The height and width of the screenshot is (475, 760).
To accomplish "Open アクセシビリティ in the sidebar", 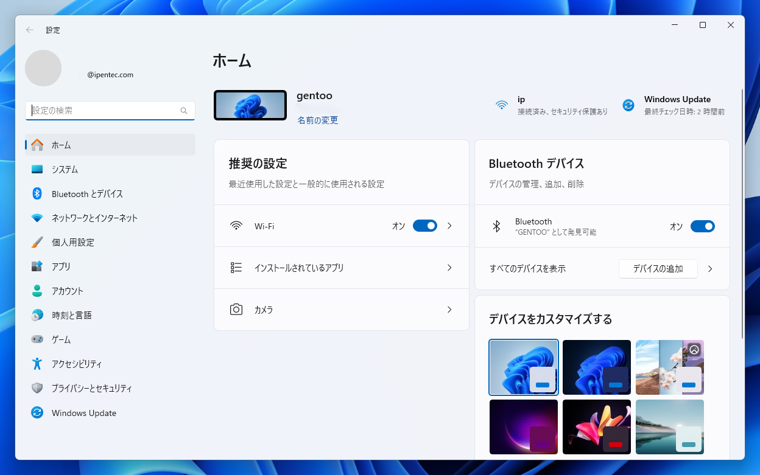I will pyautogui.click(x=110, y=364).
